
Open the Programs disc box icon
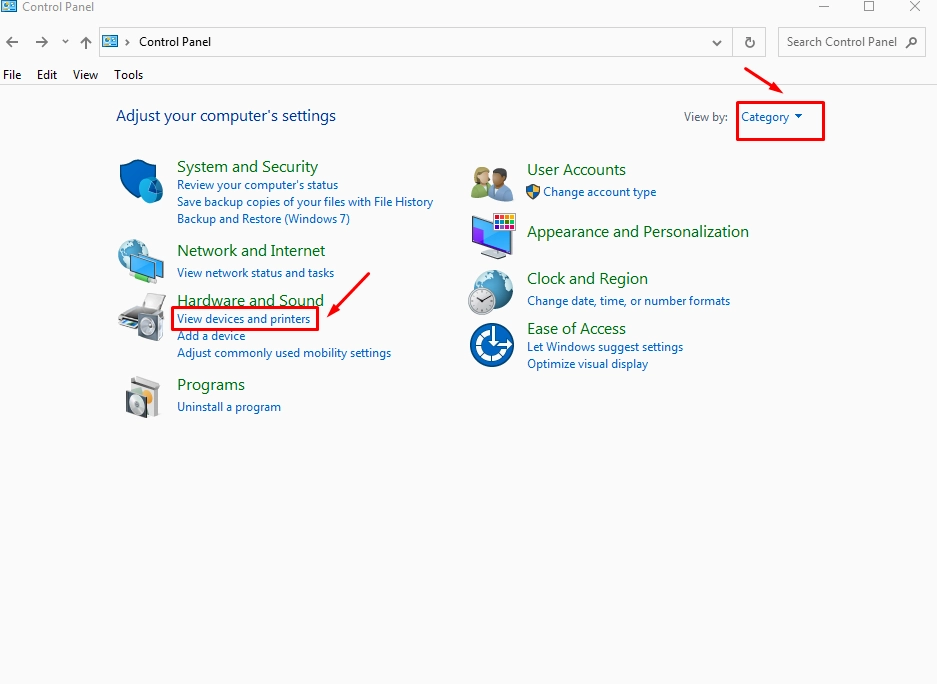(x=141, y=396)
